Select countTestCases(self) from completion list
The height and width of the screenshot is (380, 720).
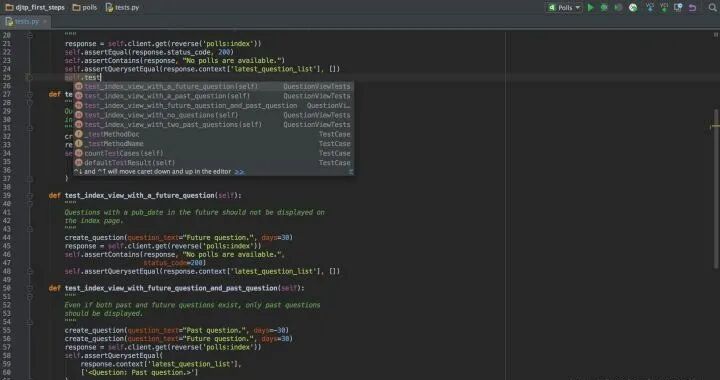(214, 153)
